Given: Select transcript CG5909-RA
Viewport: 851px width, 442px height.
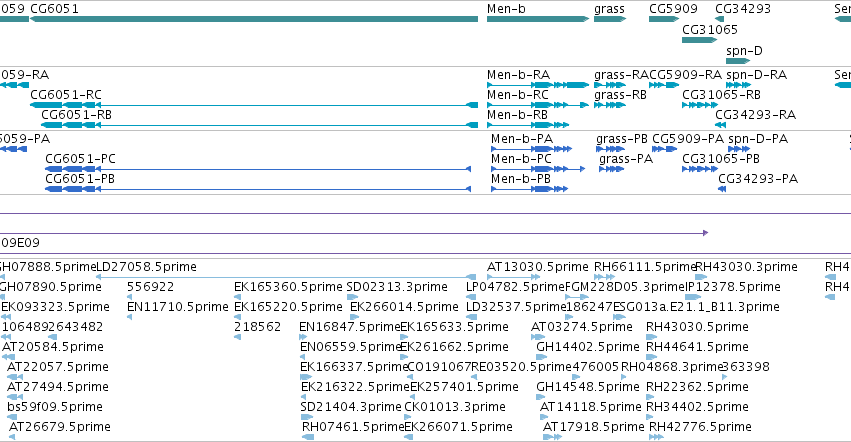Looking at the screenshot, I should point(664,85).
